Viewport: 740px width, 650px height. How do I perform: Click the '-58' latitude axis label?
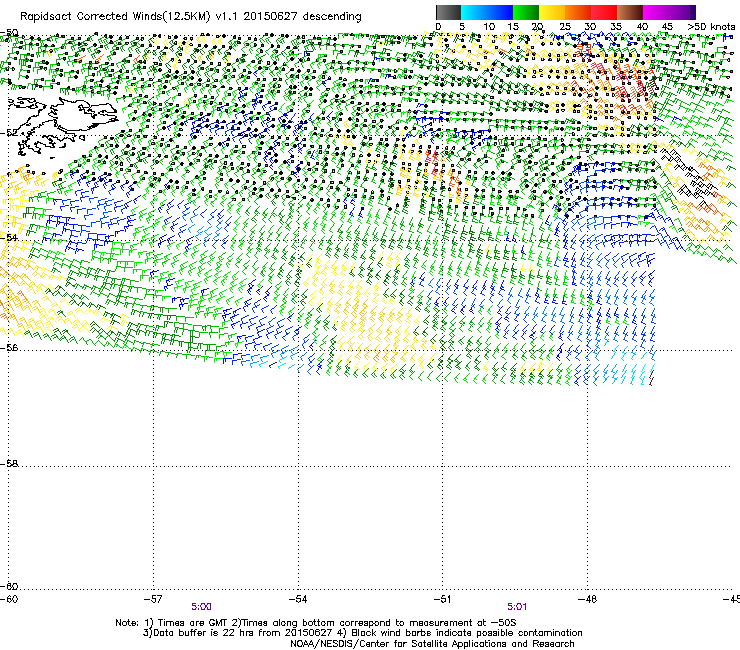9,464
